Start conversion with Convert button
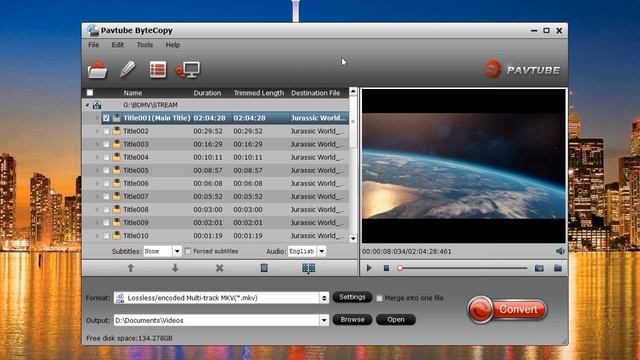The image size is (640, 360). [507, 309]
